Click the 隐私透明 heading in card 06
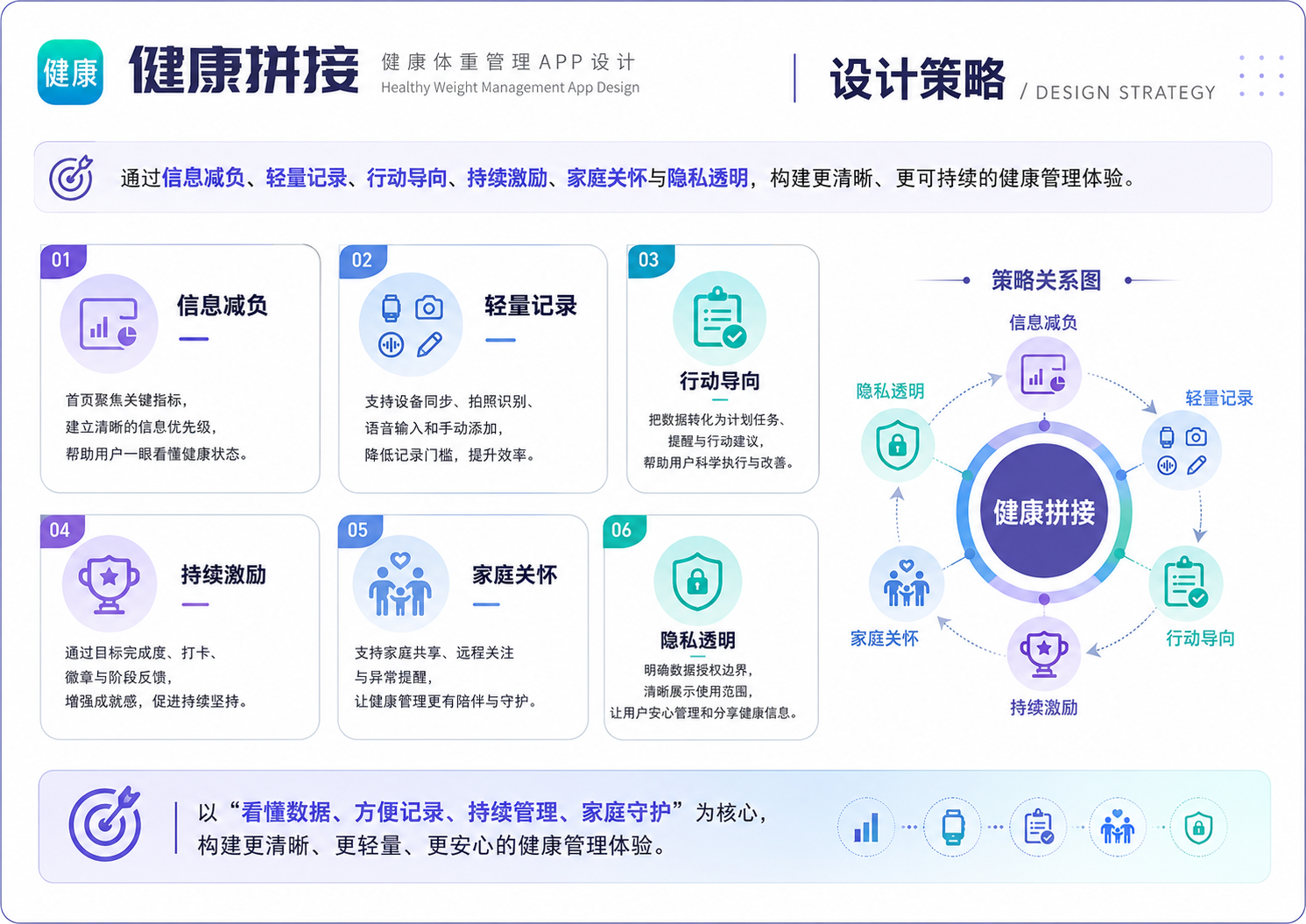The height and width of the screenshot is (924, 1306). (698, 640)
